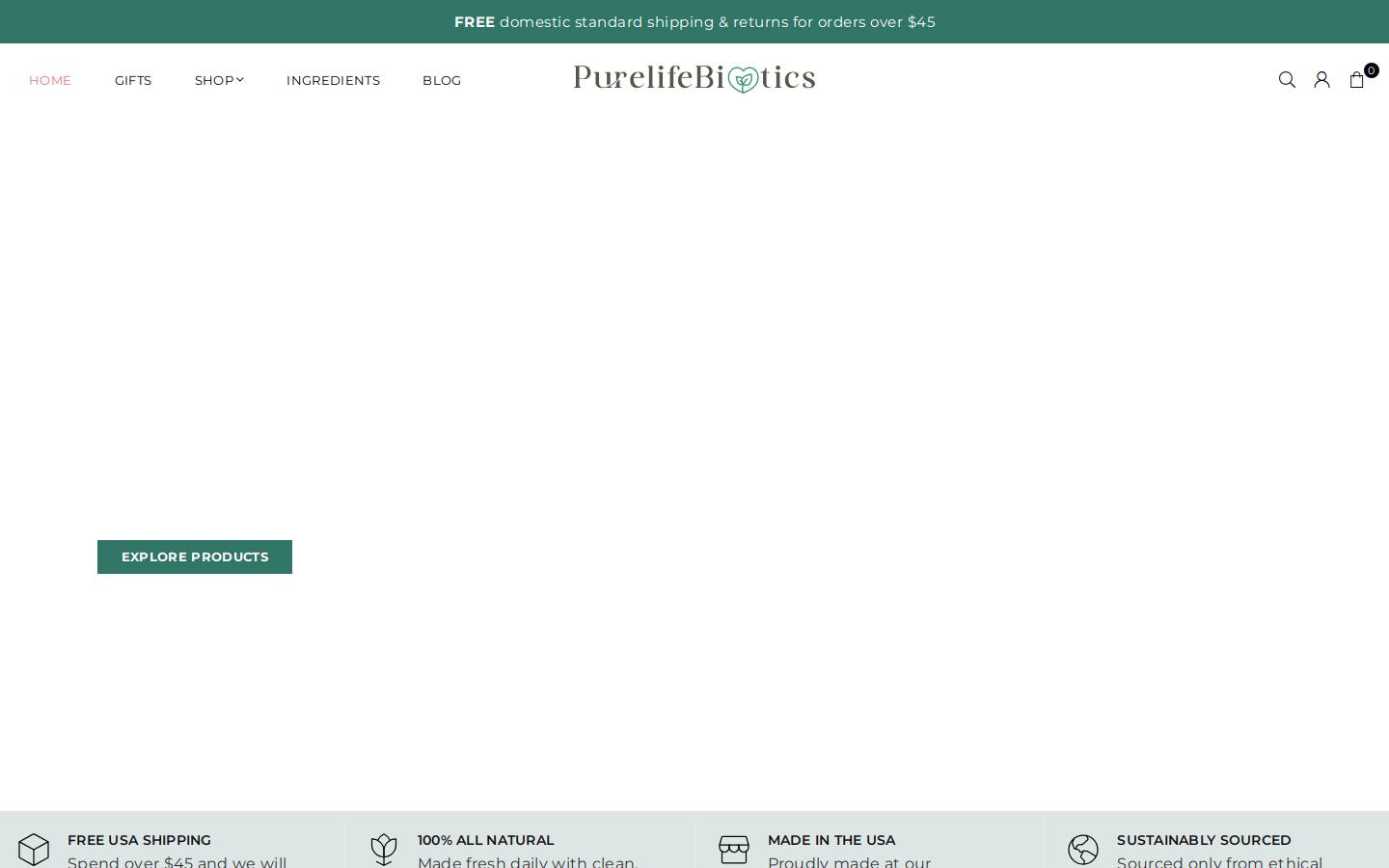Open the shopping bag cart icon
Screen dimensions: 1389x868
(x=1356, y=80)
